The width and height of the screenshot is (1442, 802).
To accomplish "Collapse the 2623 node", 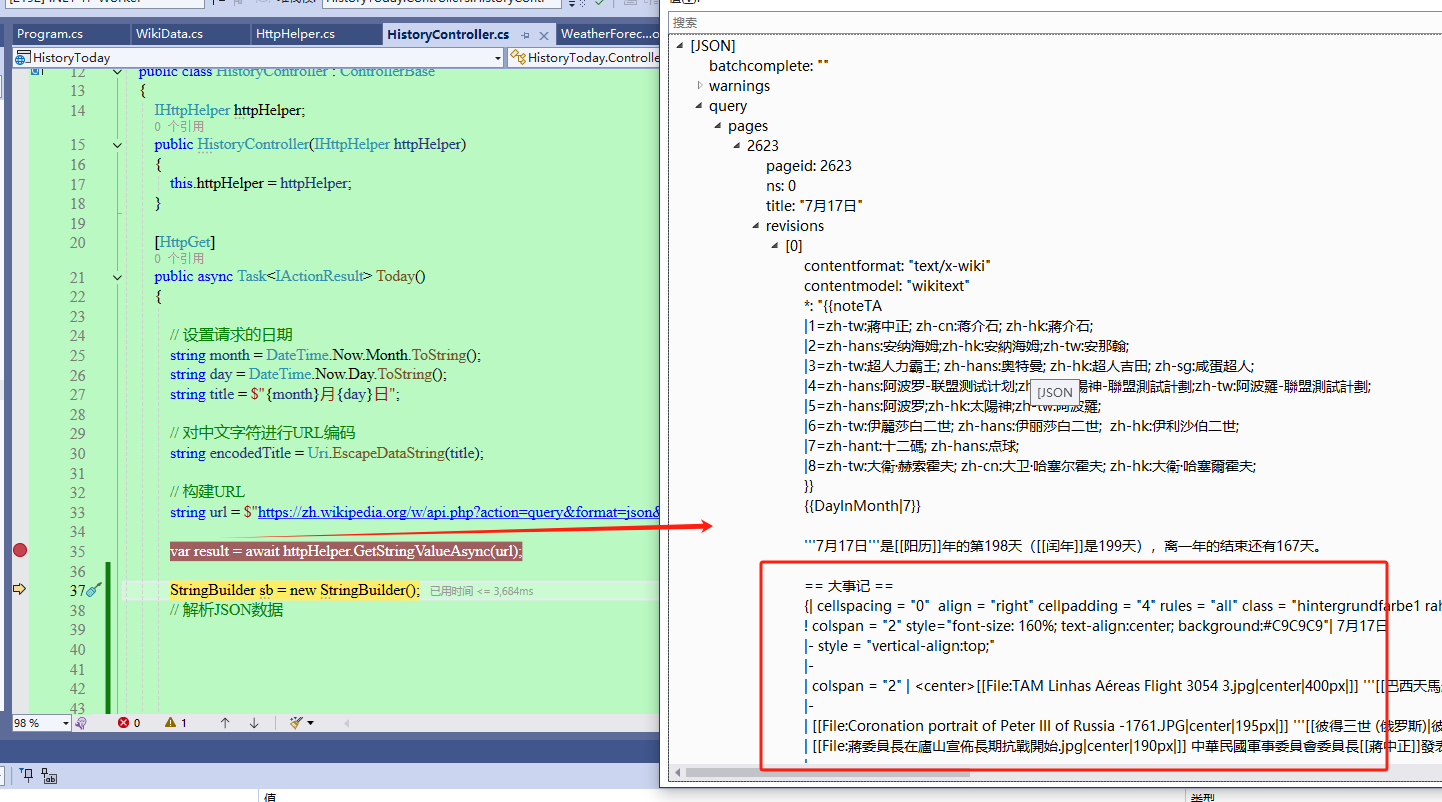I will [738, 146].
